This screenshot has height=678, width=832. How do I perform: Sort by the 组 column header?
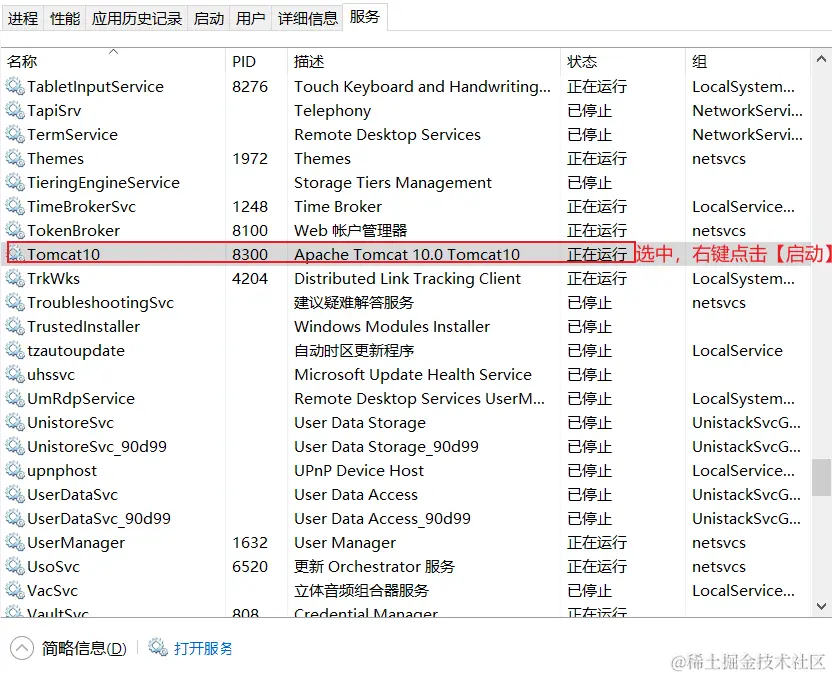point(747,61)
